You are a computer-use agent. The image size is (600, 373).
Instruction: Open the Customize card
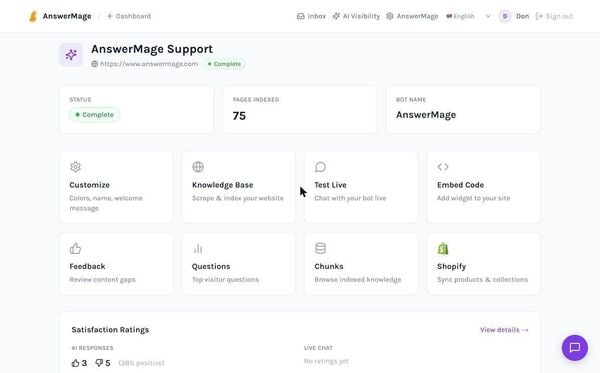click(x=116, y=187)
